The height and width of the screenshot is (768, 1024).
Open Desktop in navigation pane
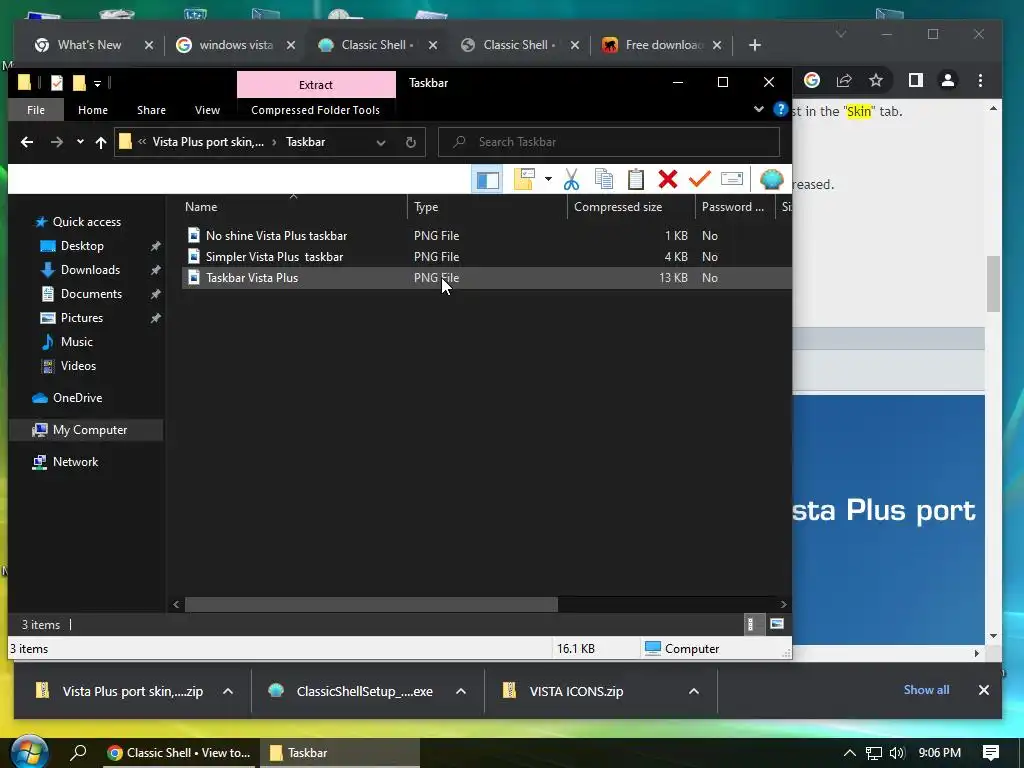(82, 246)
